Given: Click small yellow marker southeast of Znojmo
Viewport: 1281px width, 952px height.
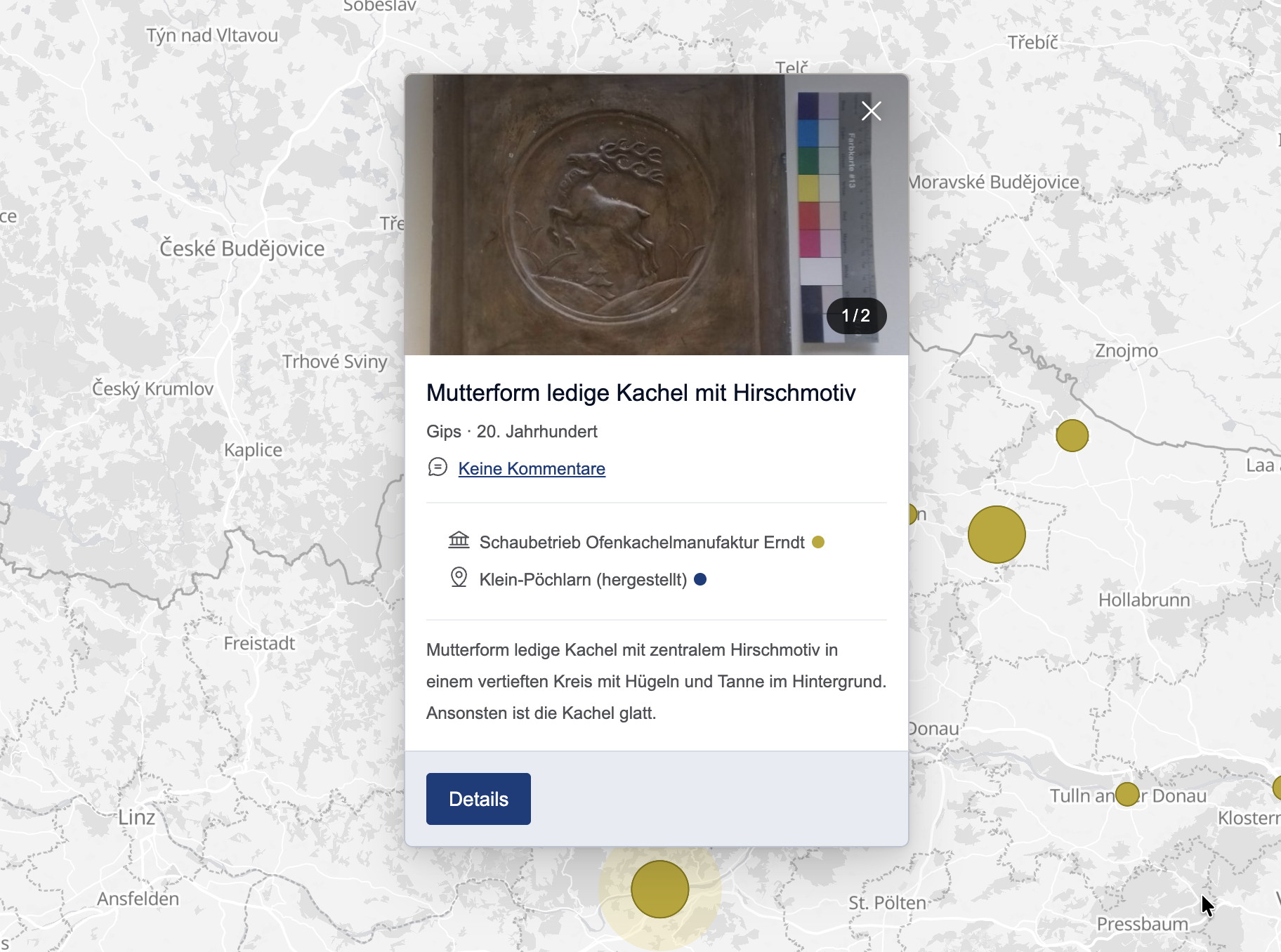Looking at the screenshot, I should (x=1072, y=435).
